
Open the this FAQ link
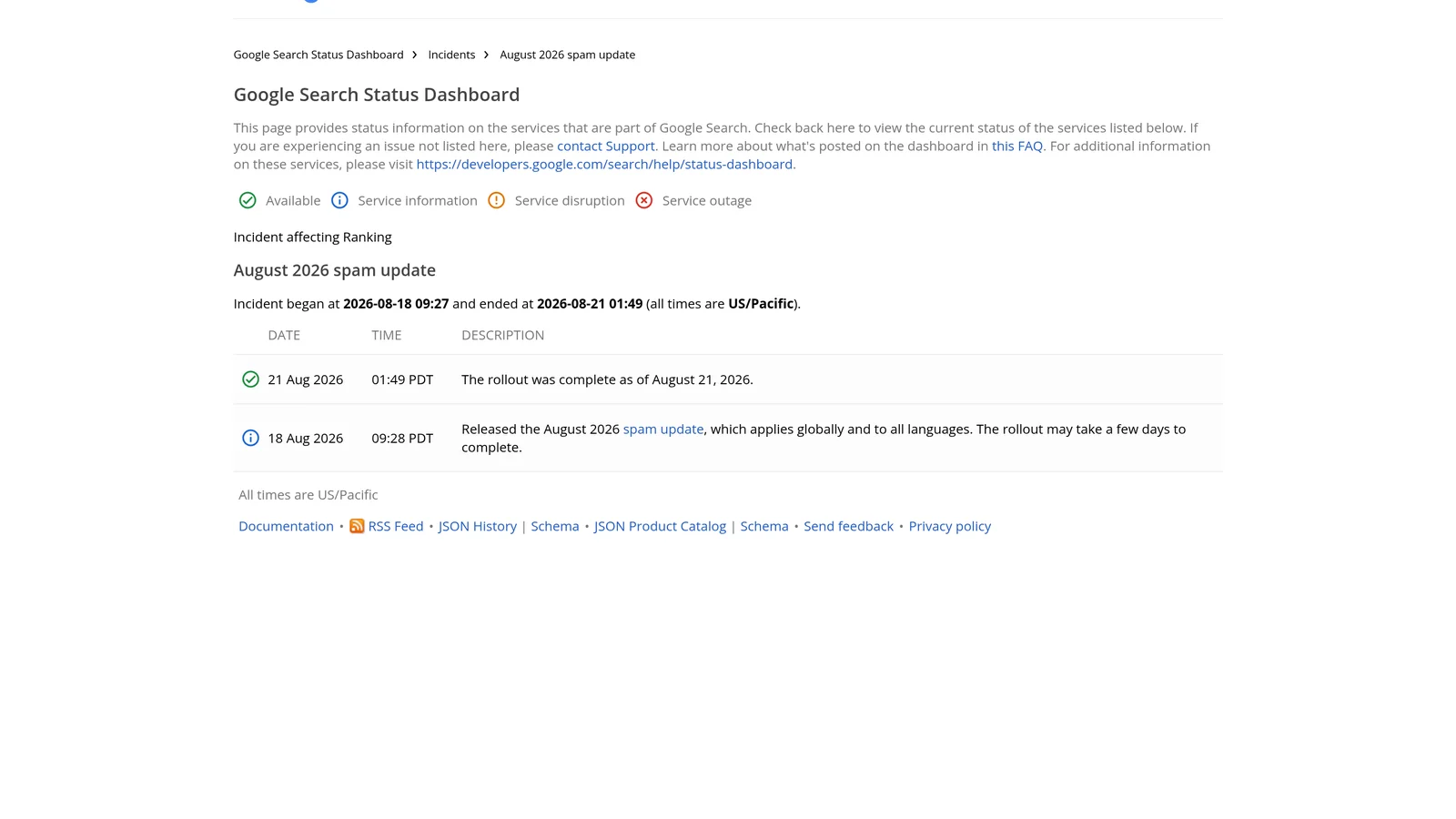1017,146
